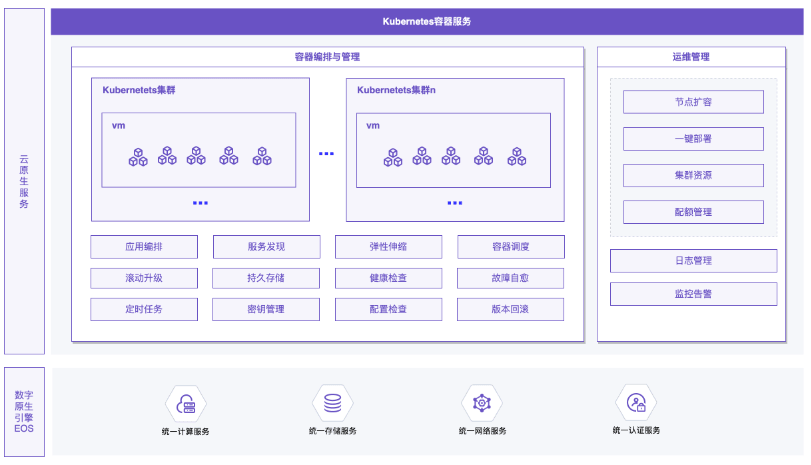This screenshot has width=811, height=465.
Task: Click the 统一存储服务 database stack icon
Action: point(333,403)
